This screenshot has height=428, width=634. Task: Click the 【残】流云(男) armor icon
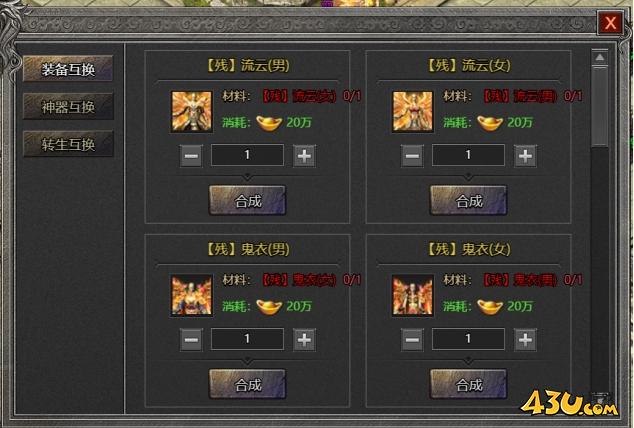point(192,111)
